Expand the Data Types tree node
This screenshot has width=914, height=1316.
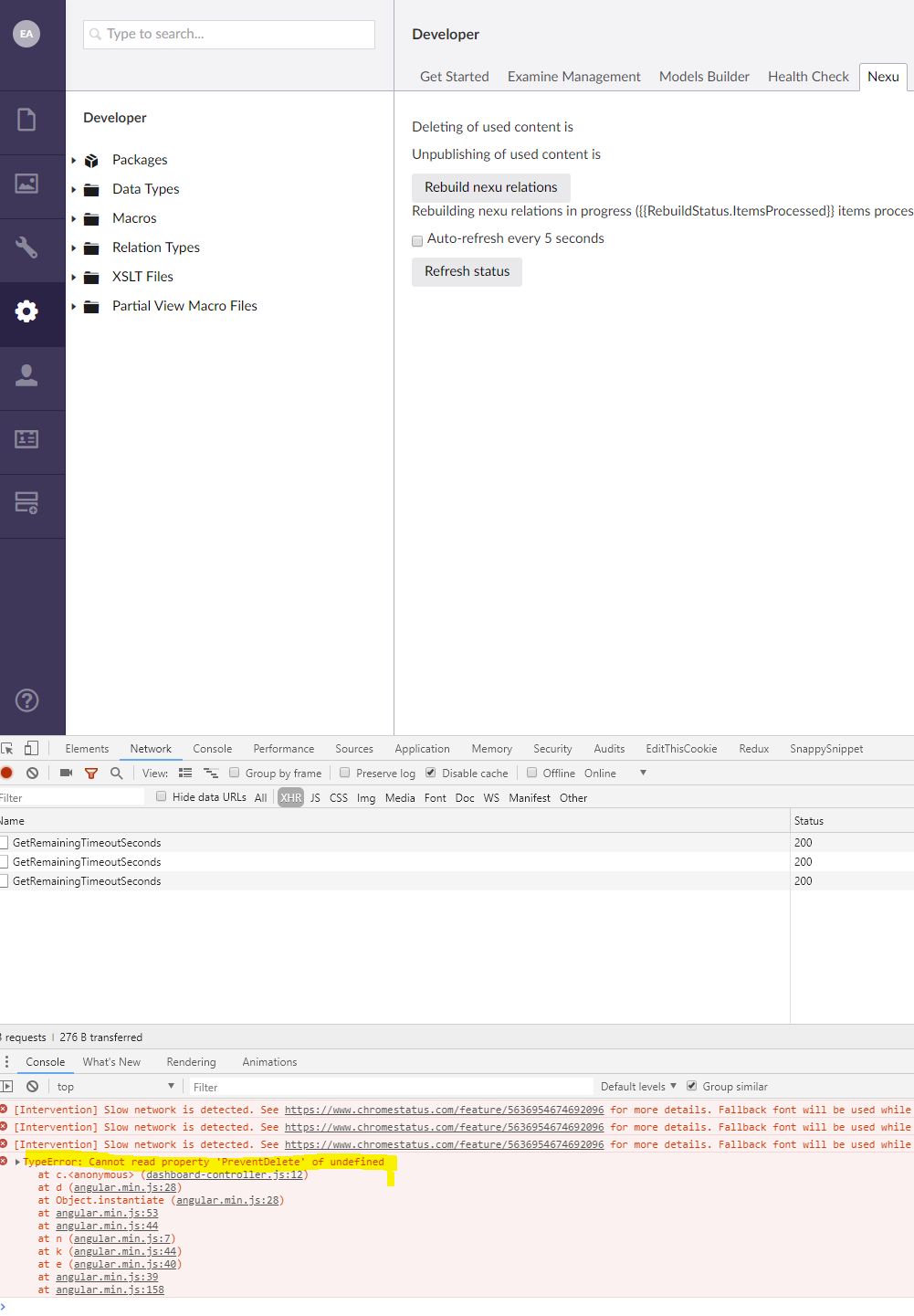[x=74, y=190]
